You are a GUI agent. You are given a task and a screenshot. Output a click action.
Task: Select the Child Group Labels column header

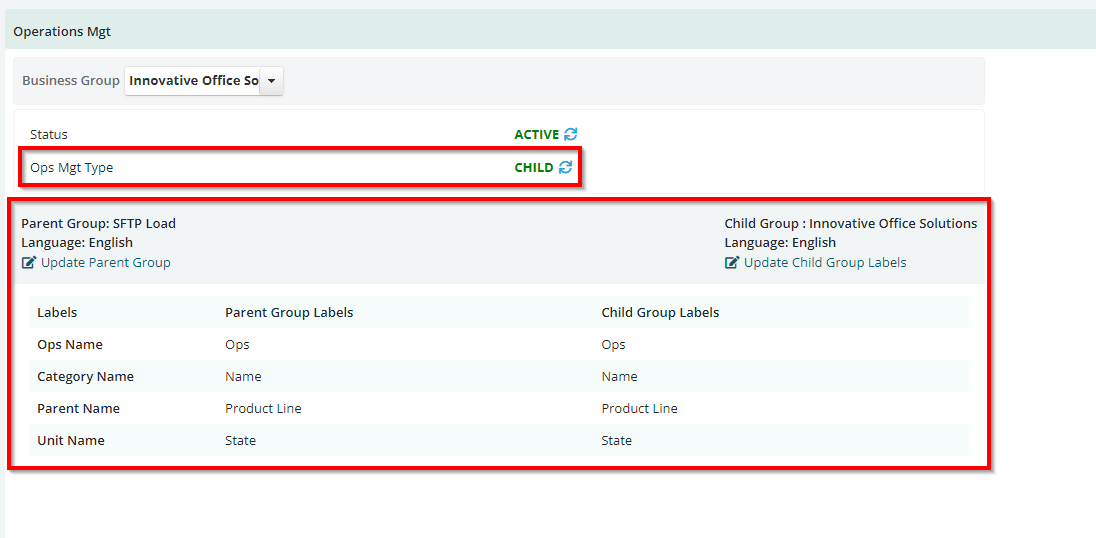point(660,312)
